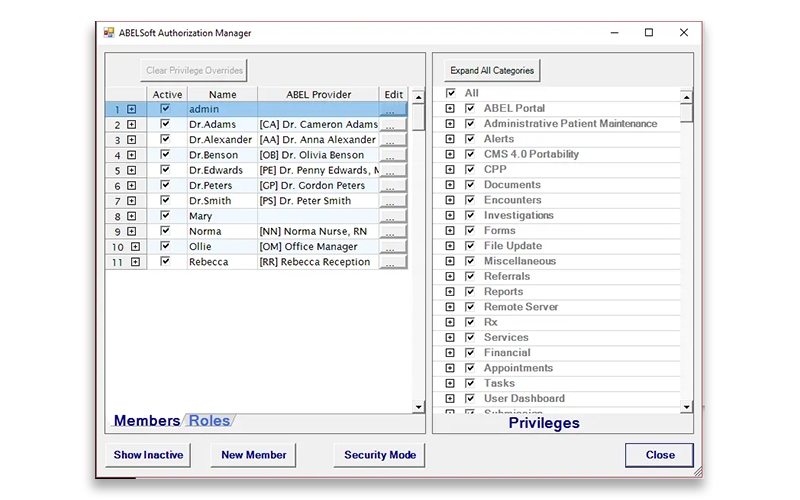Open edit ellipsis button for Norma
Viewport: 800px width, 500px height.
393,232
